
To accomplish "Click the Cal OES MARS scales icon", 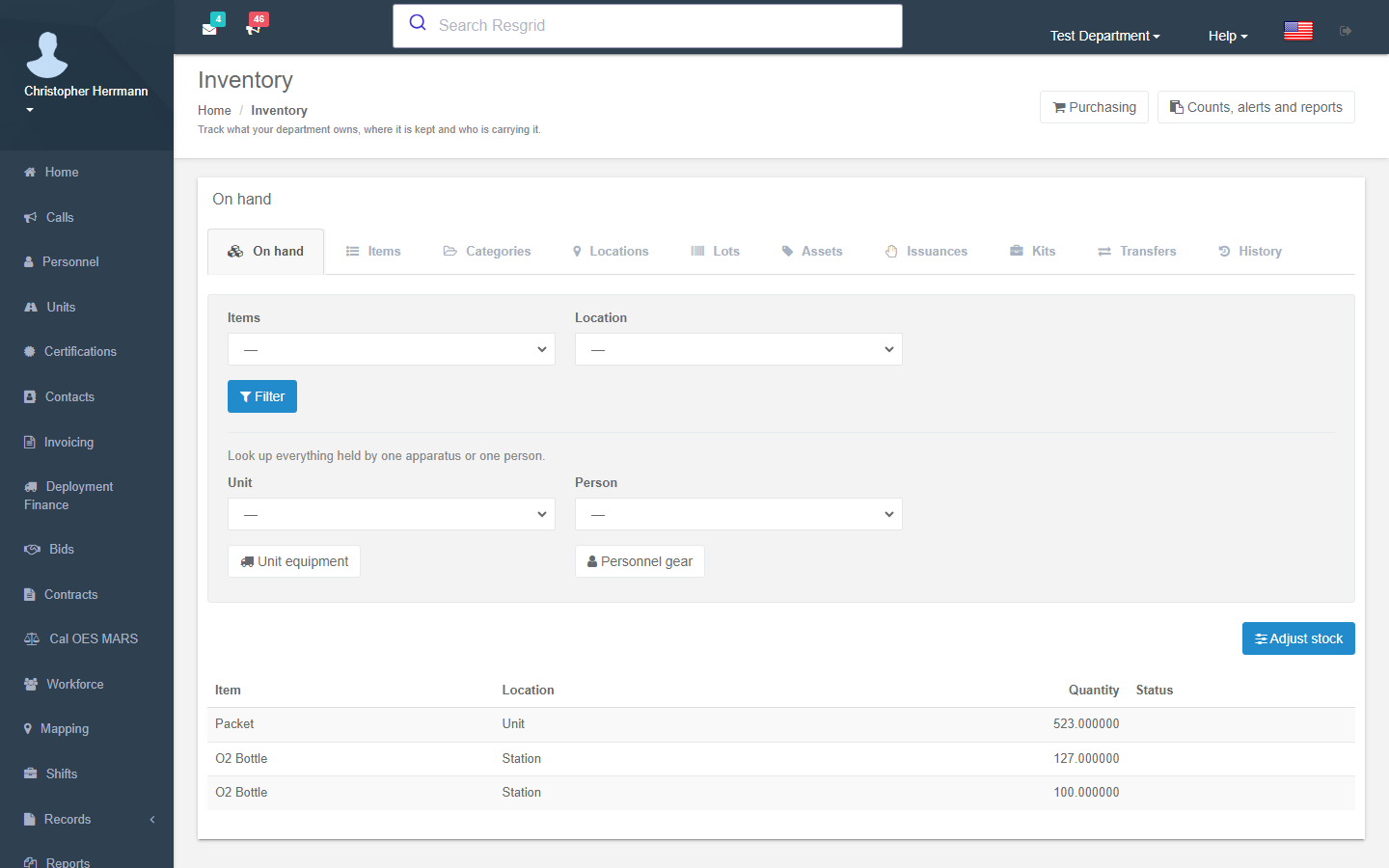I will (x=32, y=638).
